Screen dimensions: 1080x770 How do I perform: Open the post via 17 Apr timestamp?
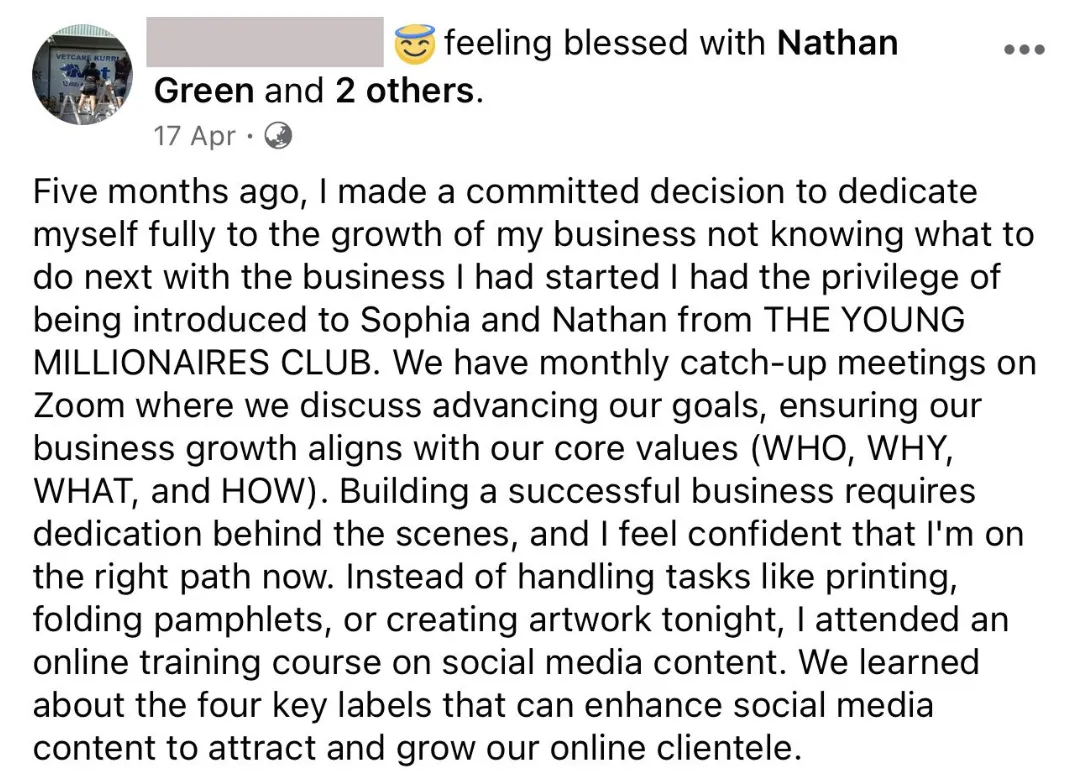(x=195, y=136)
